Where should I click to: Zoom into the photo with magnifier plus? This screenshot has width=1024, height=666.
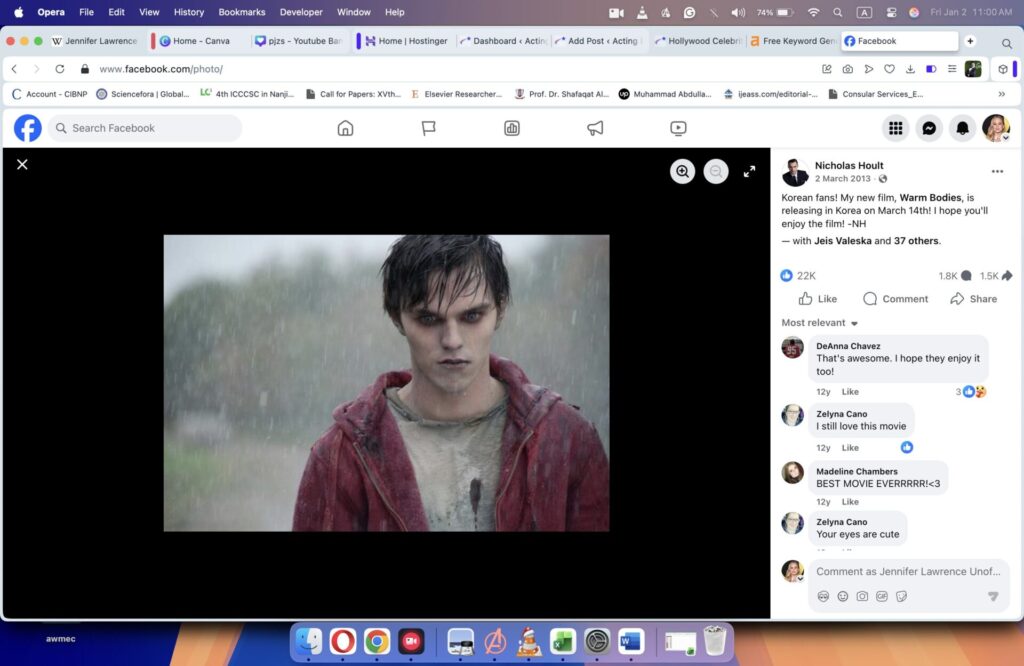click(x=682, y=171)
